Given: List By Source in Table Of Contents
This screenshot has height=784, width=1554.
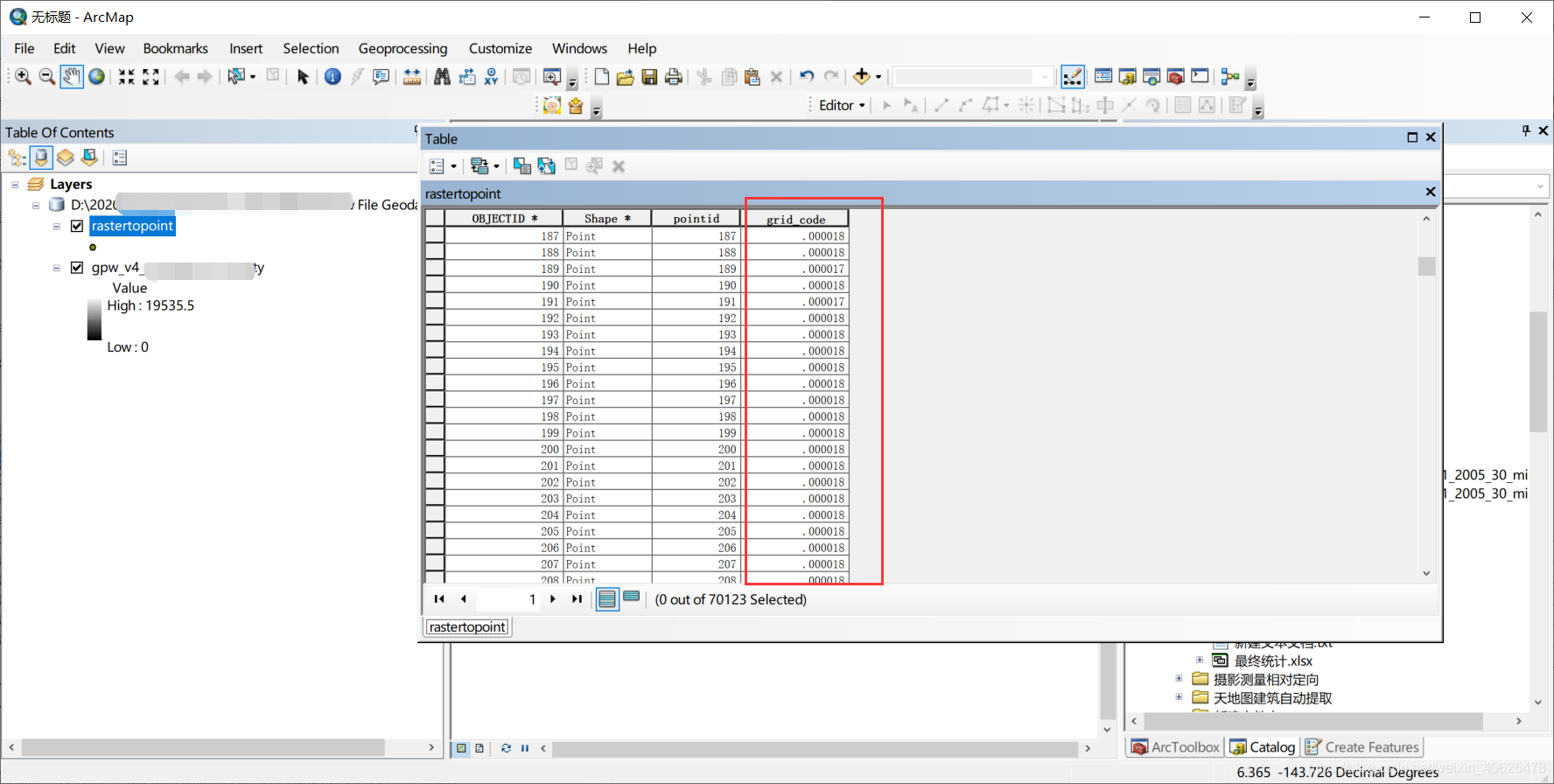Looking at the screenshot, I should point(41,157).
